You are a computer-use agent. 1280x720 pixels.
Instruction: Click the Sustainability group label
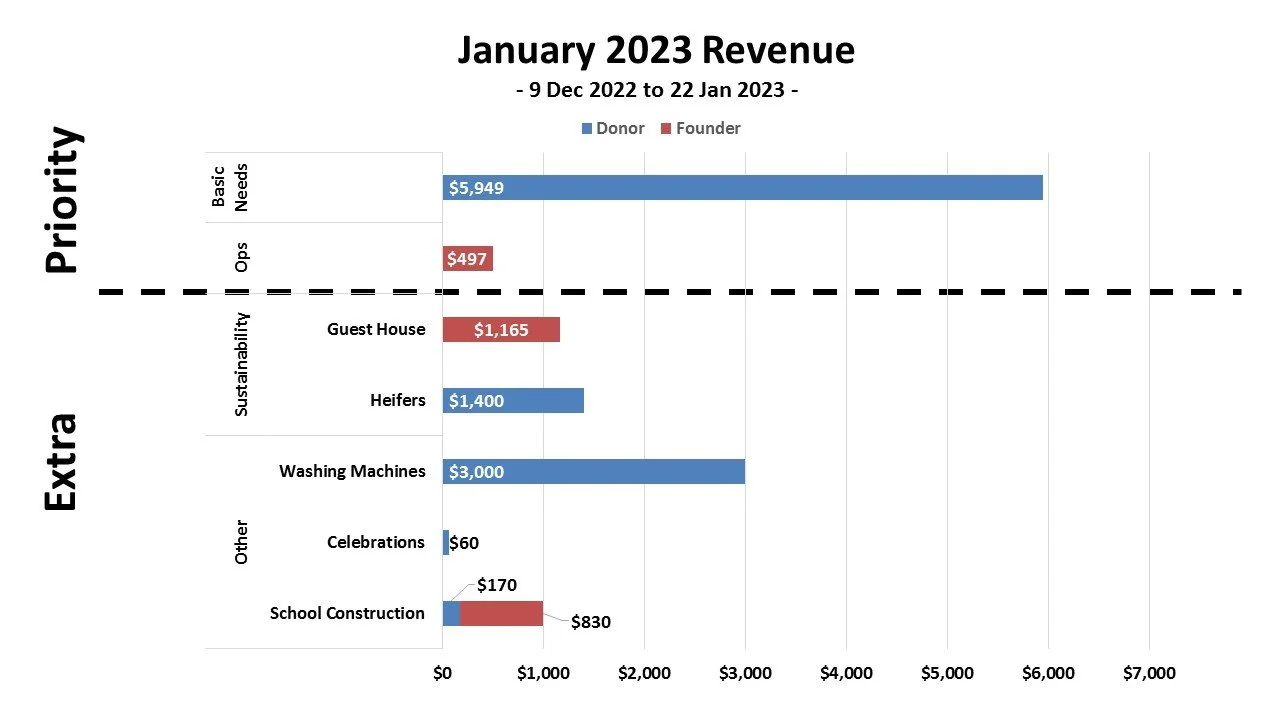241,364
